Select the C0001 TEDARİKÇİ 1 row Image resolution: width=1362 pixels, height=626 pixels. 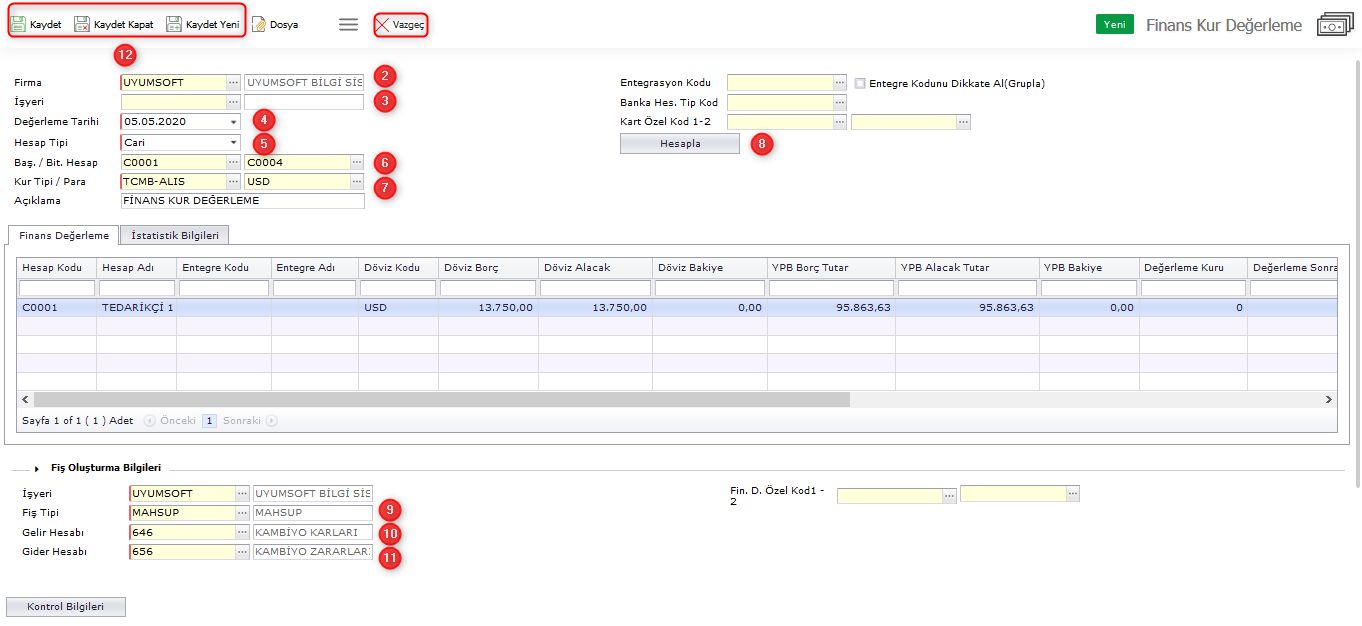[300, 308]
